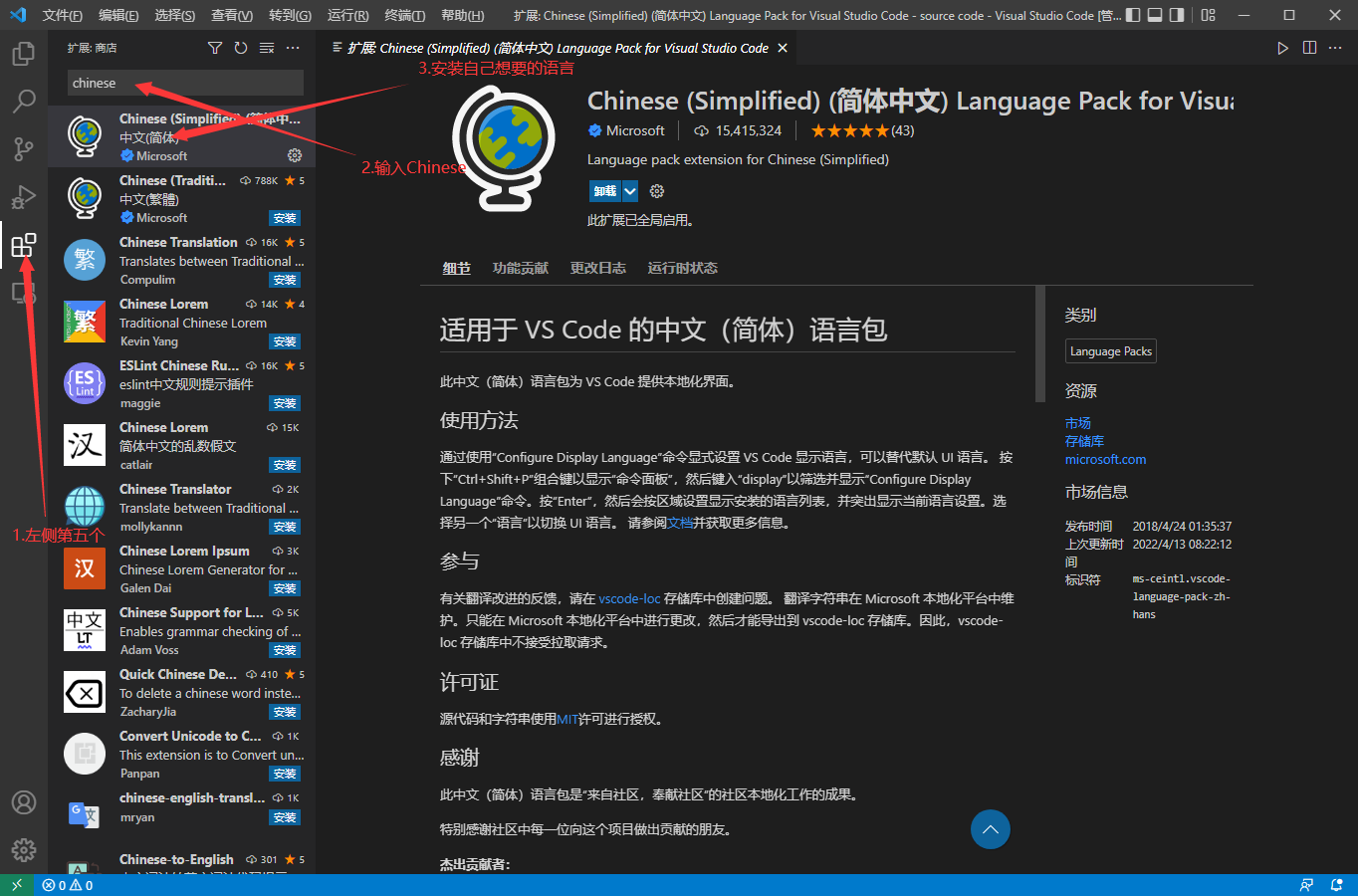Open the gear for Chinese (Simplified) list item
This screenshot has width=1358, height=896.
pos(295,155)
